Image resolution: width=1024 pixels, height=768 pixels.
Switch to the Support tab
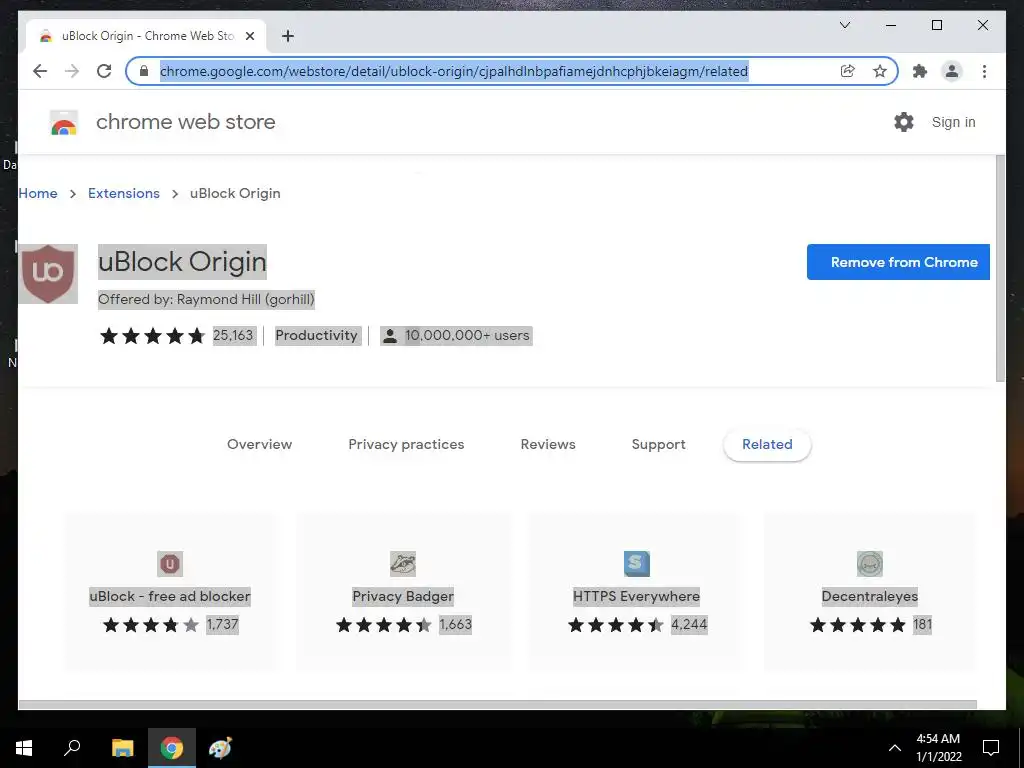coord(658,445)
